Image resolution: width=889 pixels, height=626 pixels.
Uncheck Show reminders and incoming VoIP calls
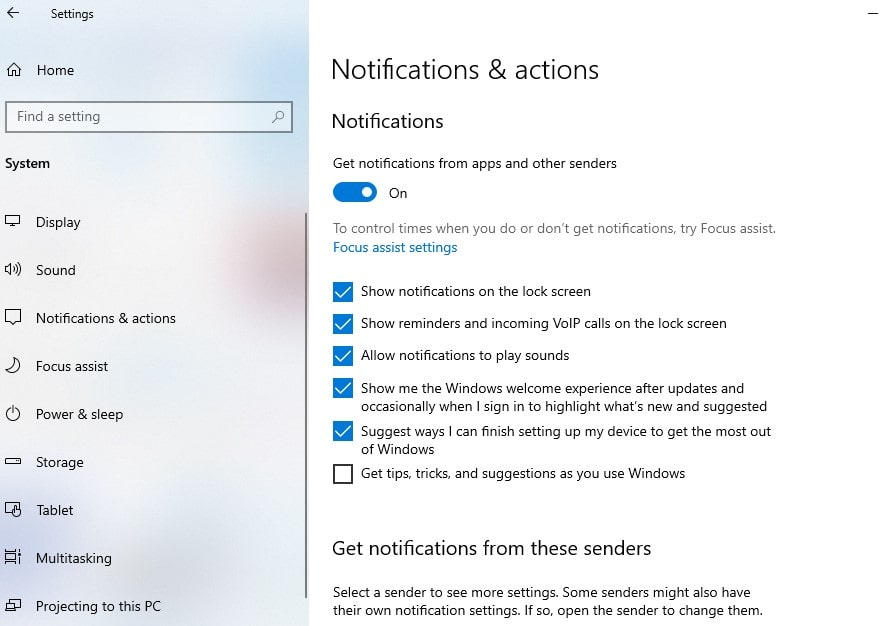point(342,324)
